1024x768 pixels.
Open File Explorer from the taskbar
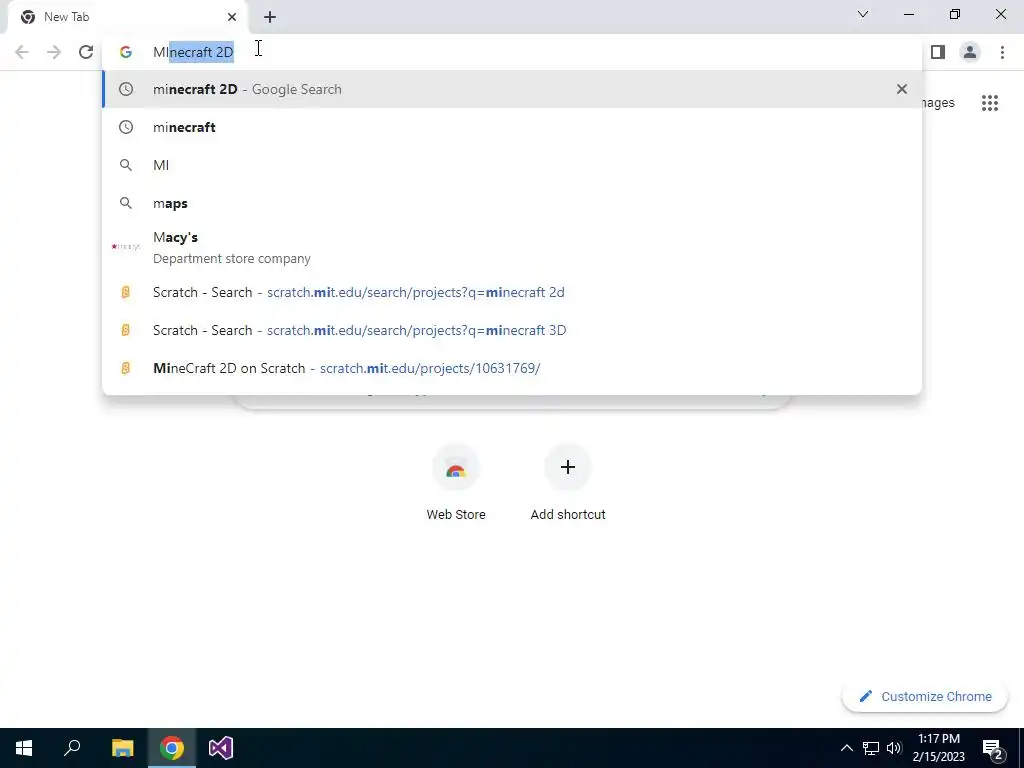(x=122, y=748)
